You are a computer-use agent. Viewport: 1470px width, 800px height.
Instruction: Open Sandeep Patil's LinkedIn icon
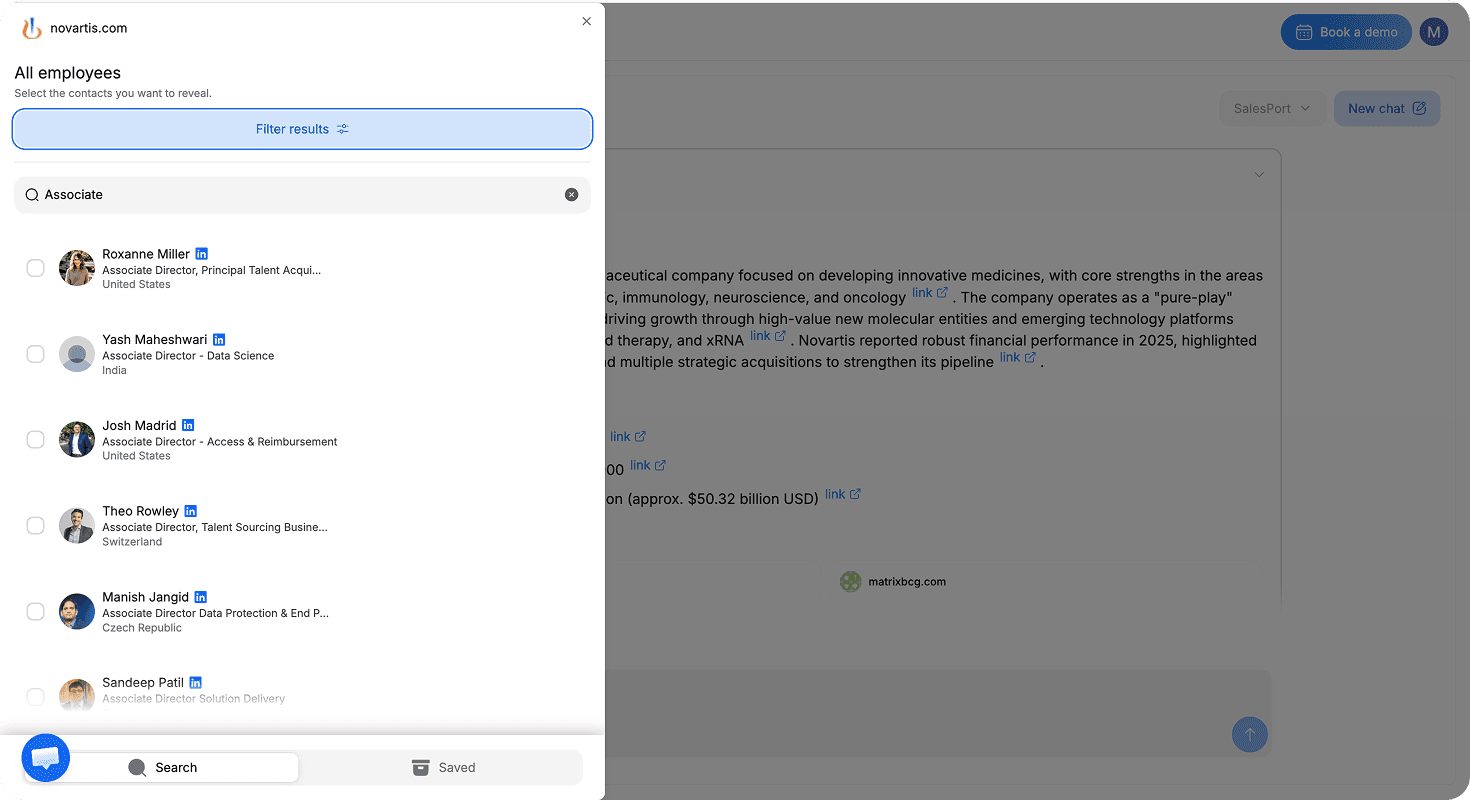(196, 683)
